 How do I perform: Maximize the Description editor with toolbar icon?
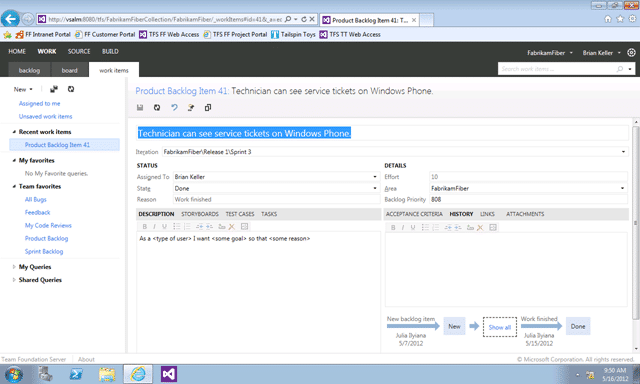click(x=244, y=226)
